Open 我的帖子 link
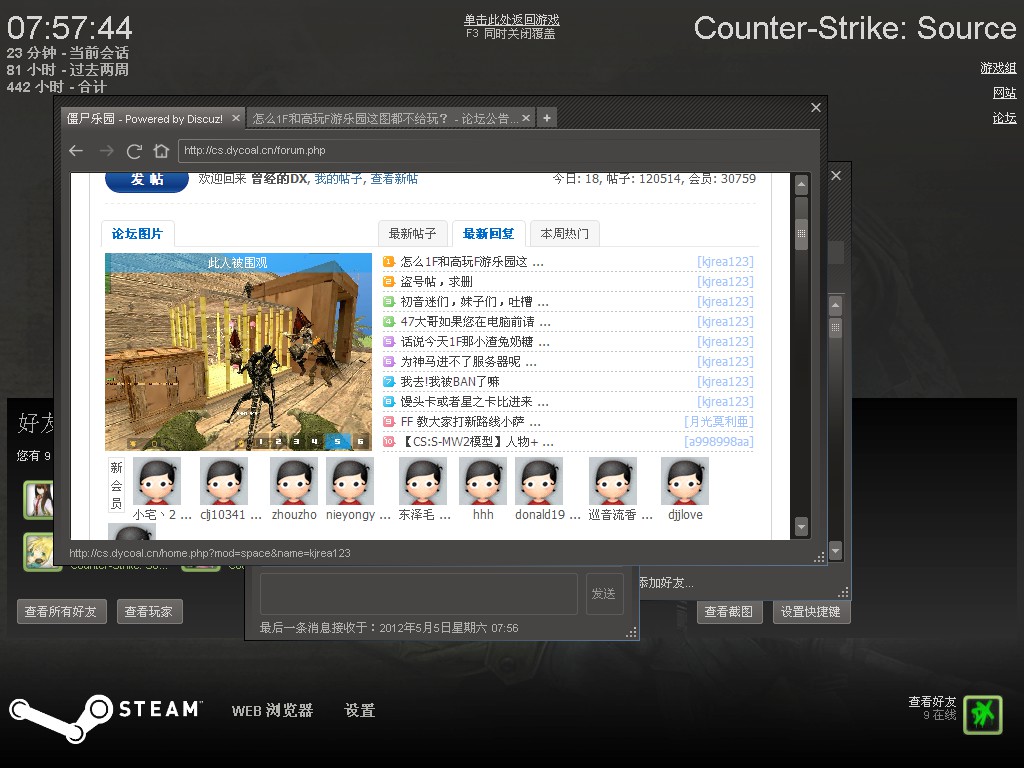Screen dimensions: 1024x768 click(338, 179)
